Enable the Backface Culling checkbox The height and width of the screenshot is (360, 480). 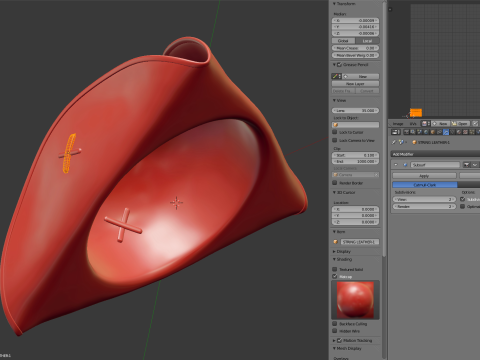[335, 324]
